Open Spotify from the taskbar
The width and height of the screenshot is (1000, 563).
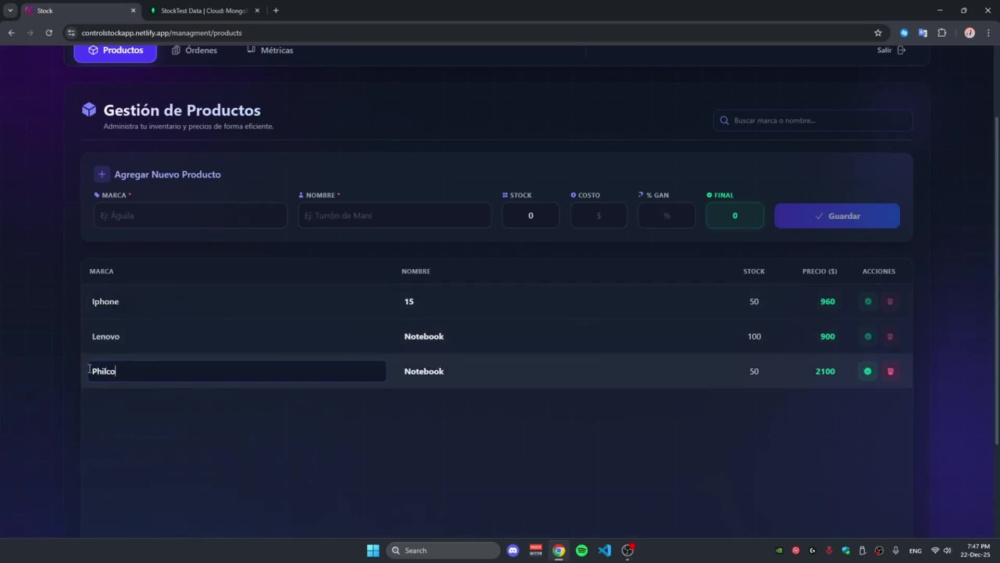tap(582, 550)
